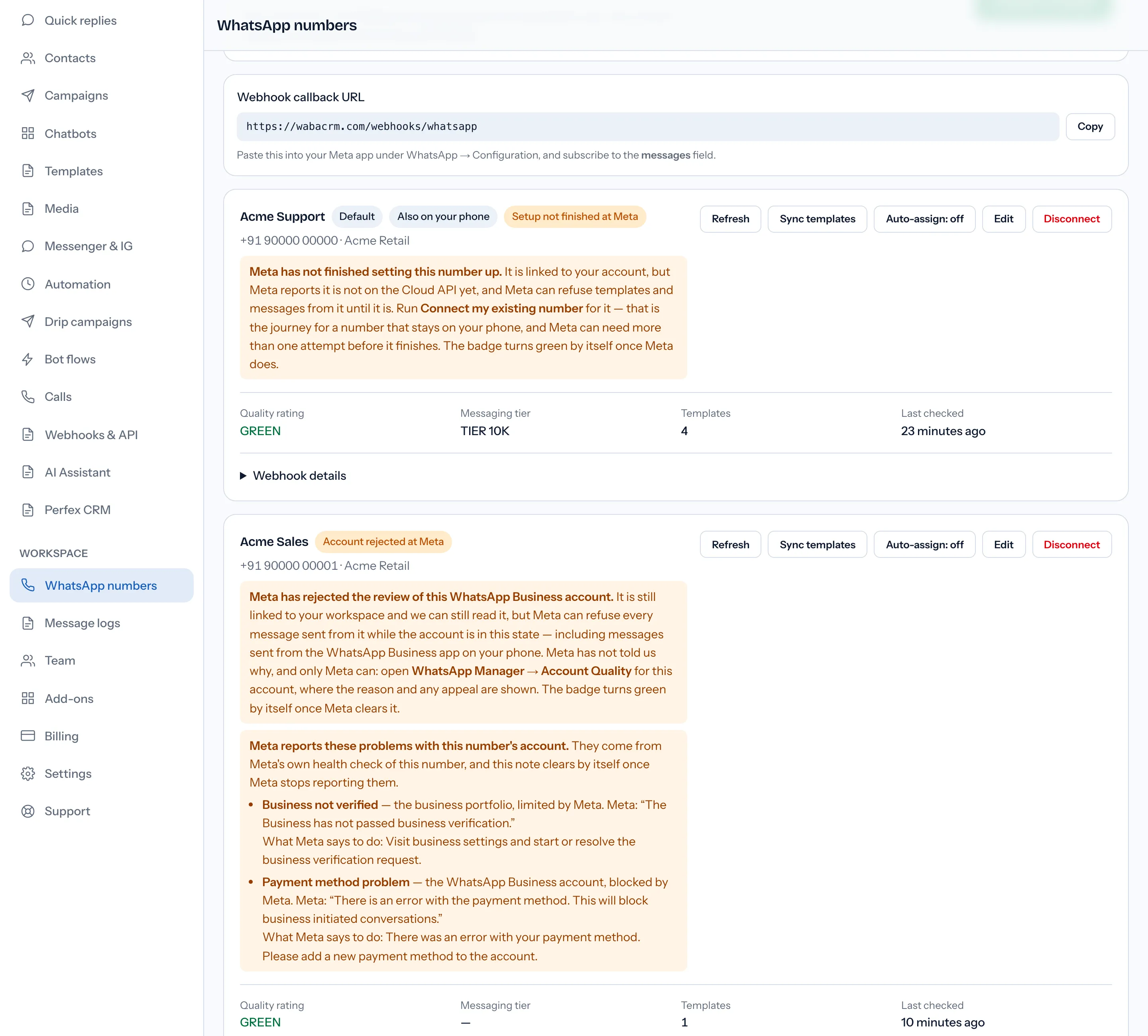Copy the webhook callback URL
1148x1036 pixels.
1090,126
